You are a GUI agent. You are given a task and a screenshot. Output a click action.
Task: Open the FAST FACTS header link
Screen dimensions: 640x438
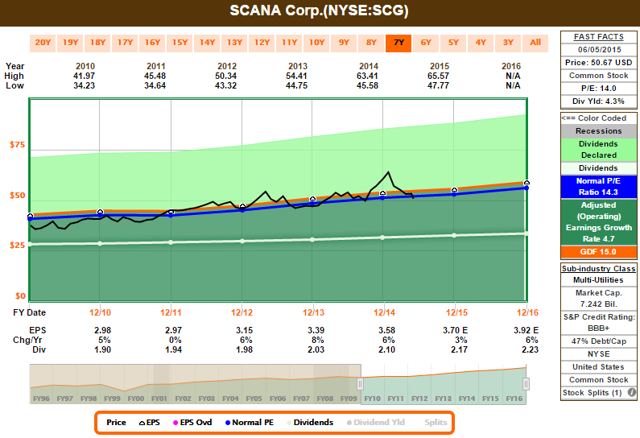[598, 37]
